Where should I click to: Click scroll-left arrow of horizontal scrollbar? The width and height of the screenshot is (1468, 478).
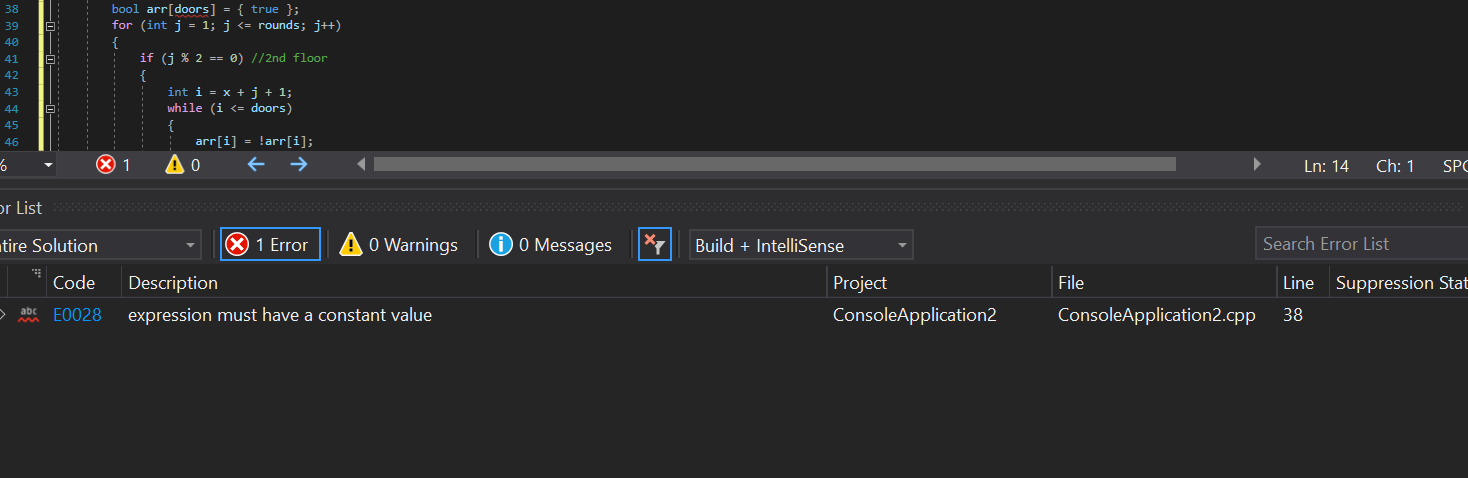coord(361,164)
